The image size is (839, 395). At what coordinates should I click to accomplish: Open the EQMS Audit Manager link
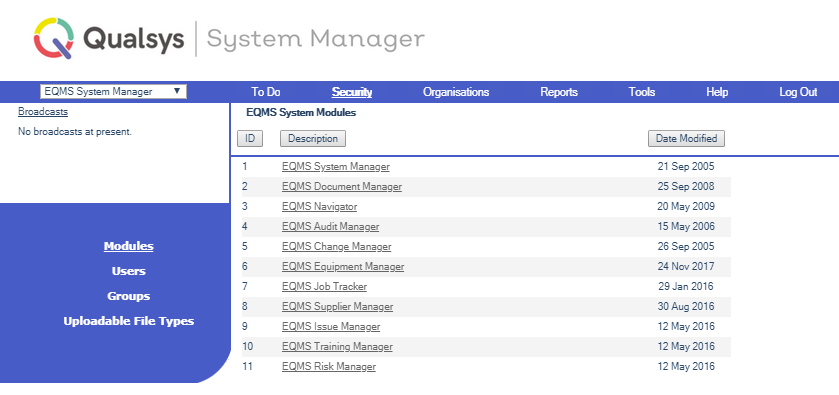(330, 226)
